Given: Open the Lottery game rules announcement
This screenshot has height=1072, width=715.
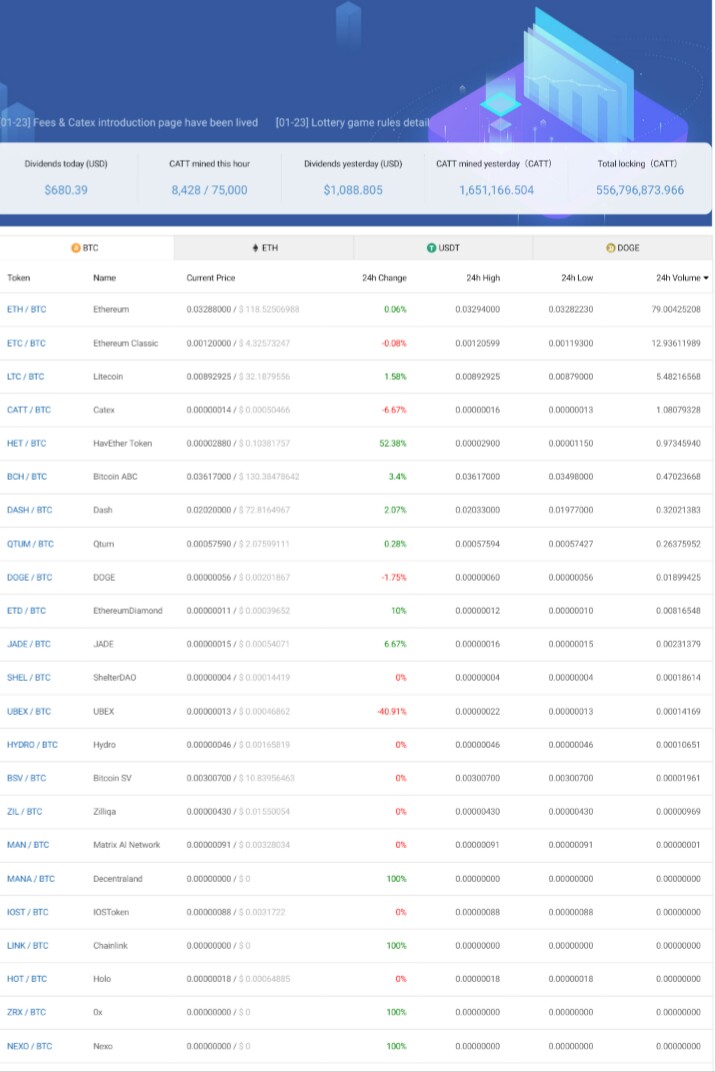Looking at the screenshot, I should pos(353,122).
